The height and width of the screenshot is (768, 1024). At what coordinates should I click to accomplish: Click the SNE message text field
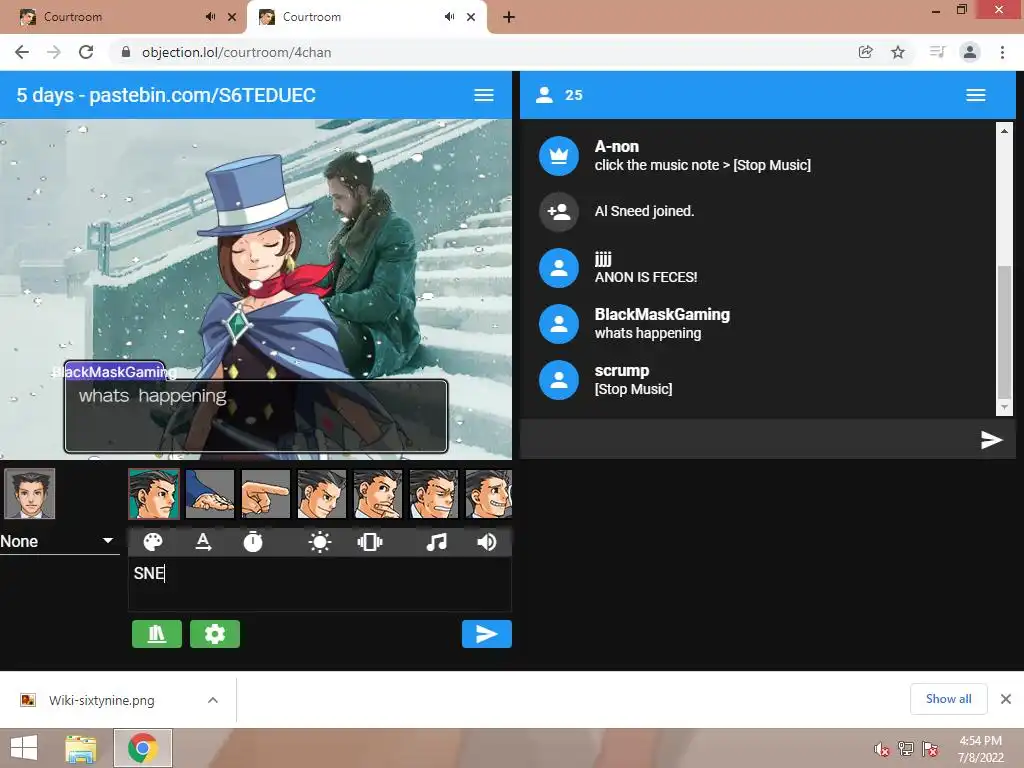tap(319, 583)
